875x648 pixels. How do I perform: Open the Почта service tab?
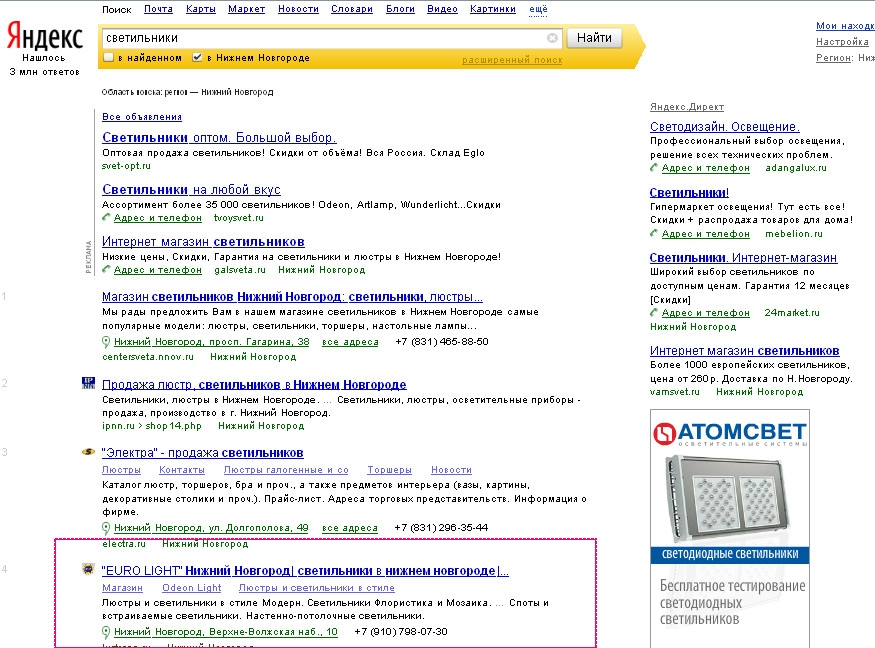158,9
